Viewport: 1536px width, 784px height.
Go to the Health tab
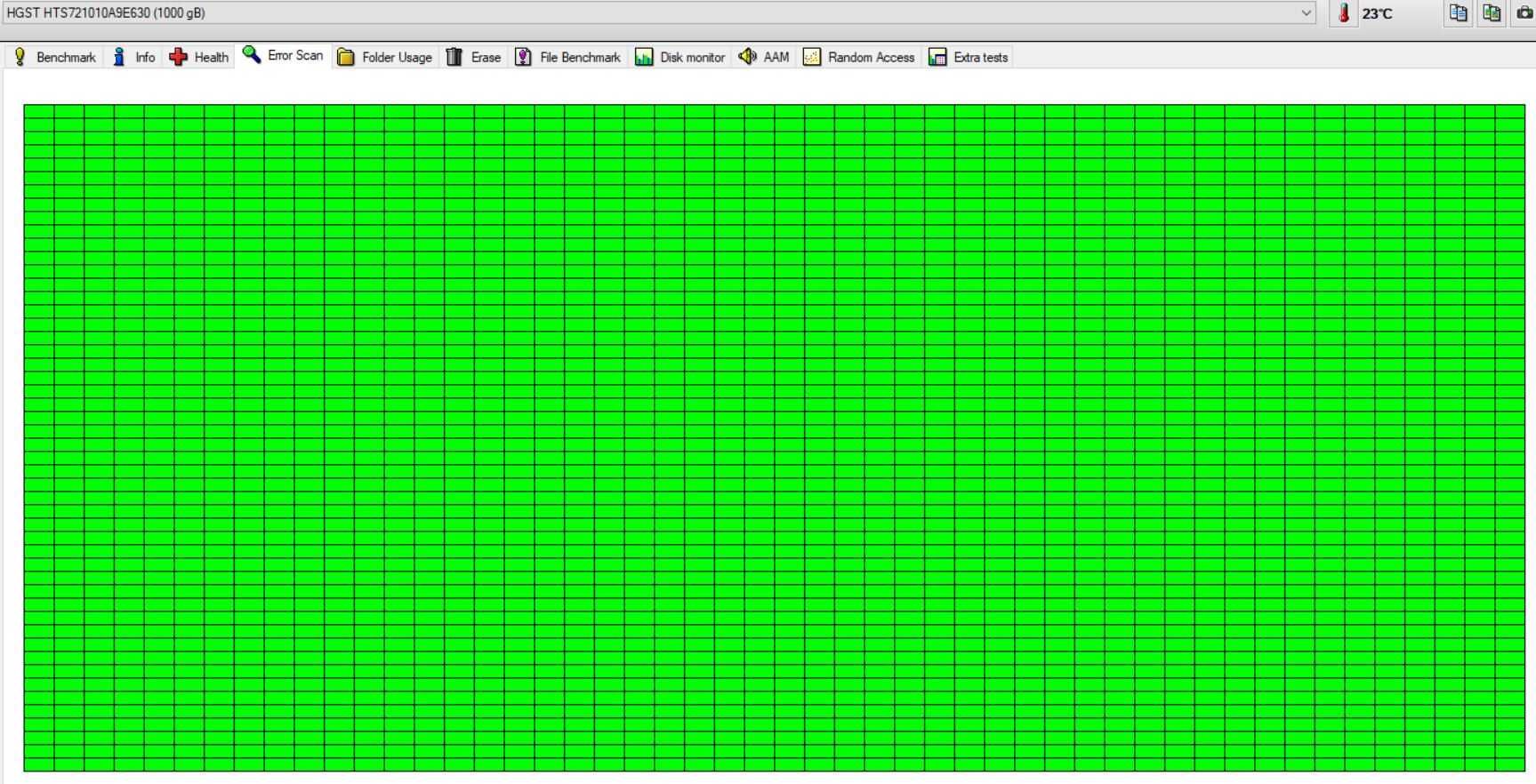[x=198, y=57]
